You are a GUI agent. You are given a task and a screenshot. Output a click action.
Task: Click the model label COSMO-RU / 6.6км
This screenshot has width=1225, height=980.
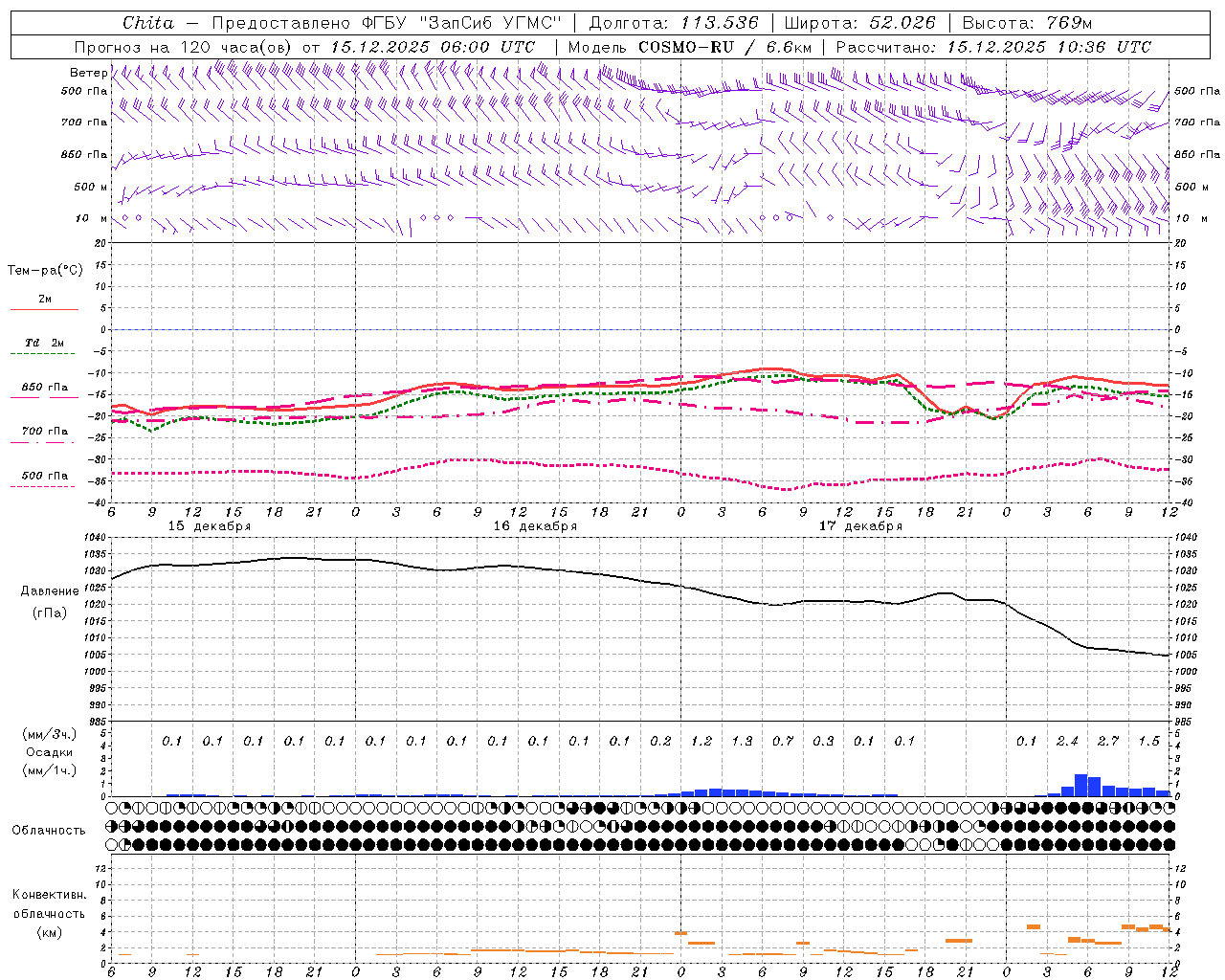tap(725, 47)
